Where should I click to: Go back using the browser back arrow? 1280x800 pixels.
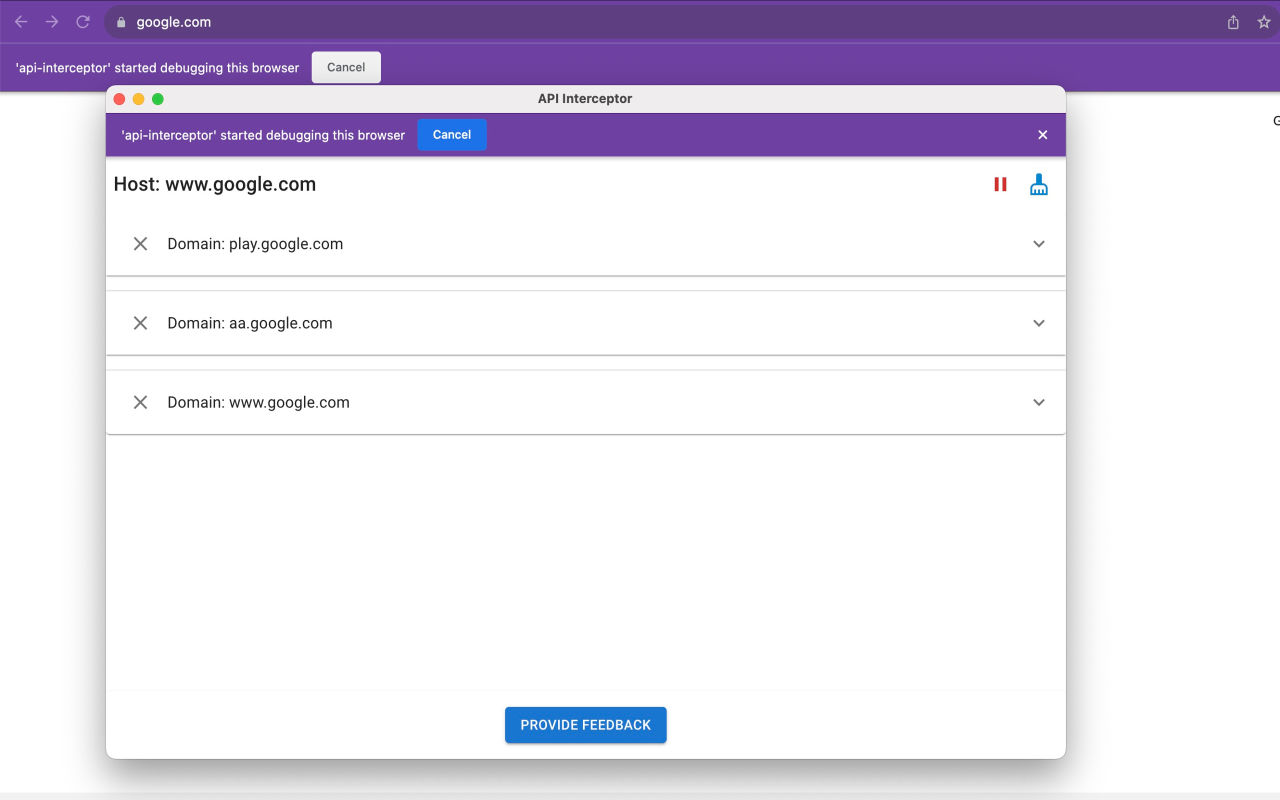[x=21, y=22]
